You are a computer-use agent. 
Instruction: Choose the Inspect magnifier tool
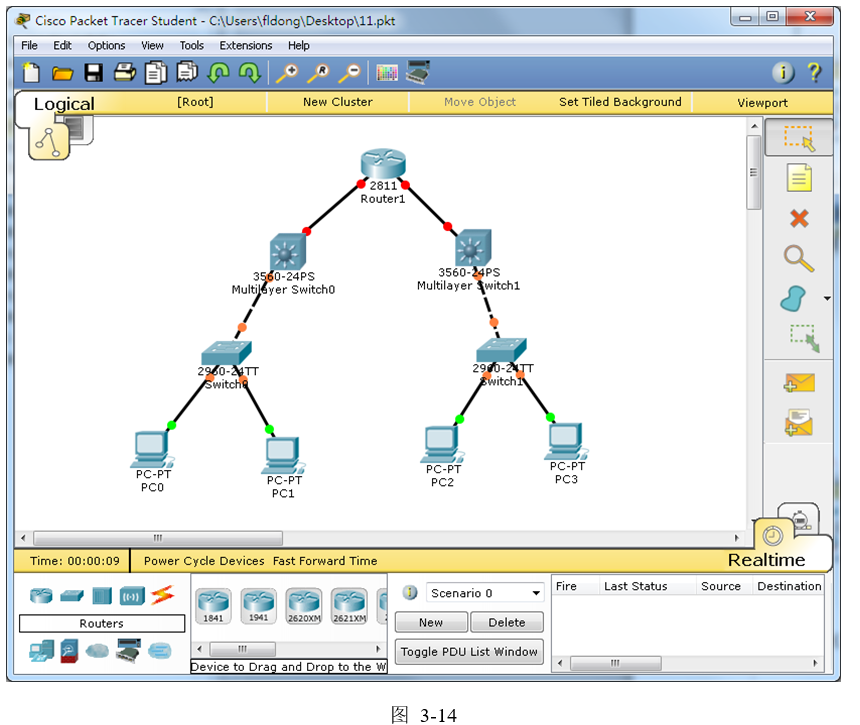798,259
